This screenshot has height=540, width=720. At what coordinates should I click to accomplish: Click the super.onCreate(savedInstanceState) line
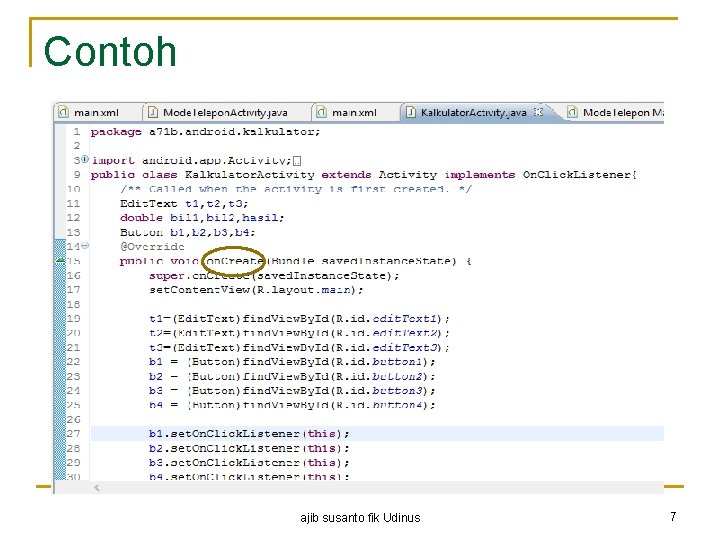tap(274, 276)
